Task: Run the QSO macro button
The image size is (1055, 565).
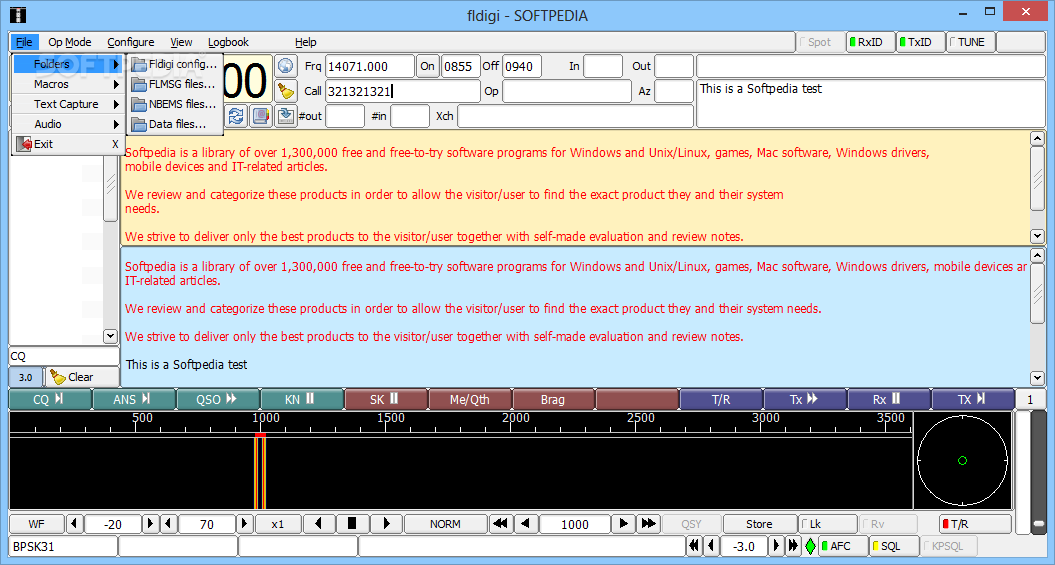Action: (217, 400)
